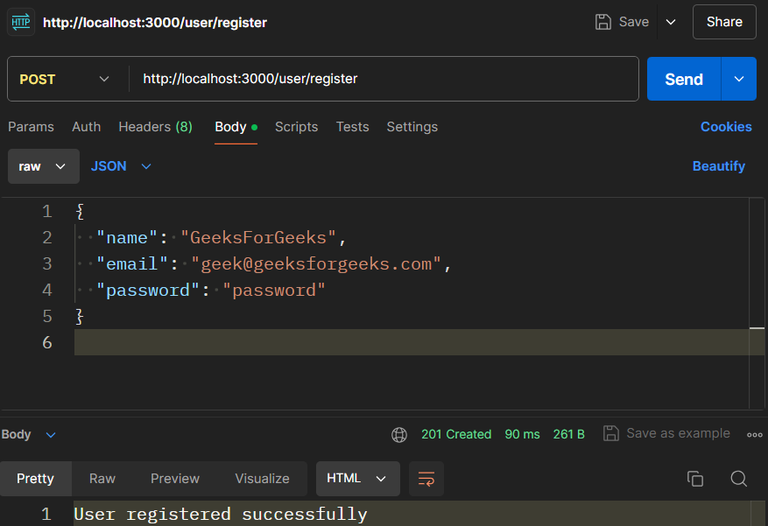Image resolution: width=768 pixels, height=526 pixels.
Task: Click Save as example text
Action: tap(678, 433)
